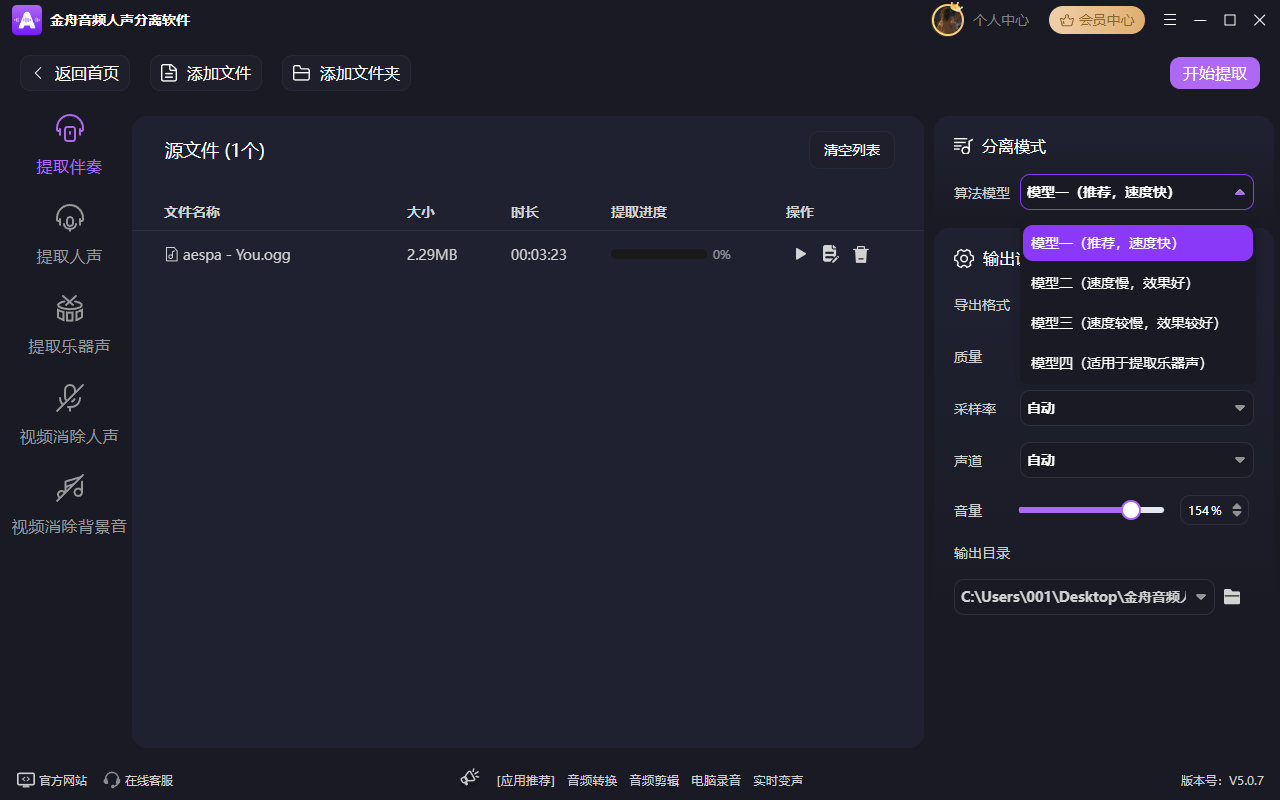
Task: Open the output directory path dropdown
Action: coord(1202,596)
